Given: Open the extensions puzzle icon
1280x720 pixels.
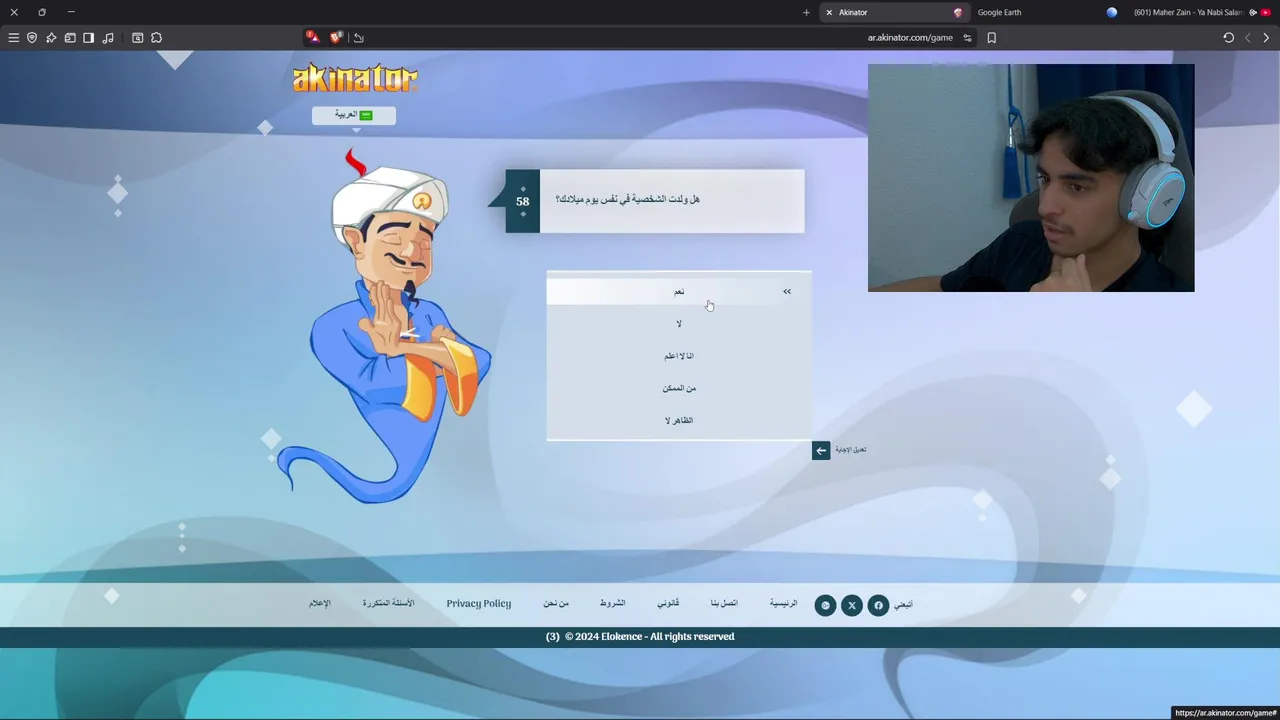Looking at the screenshot, I should click(157, 38).
